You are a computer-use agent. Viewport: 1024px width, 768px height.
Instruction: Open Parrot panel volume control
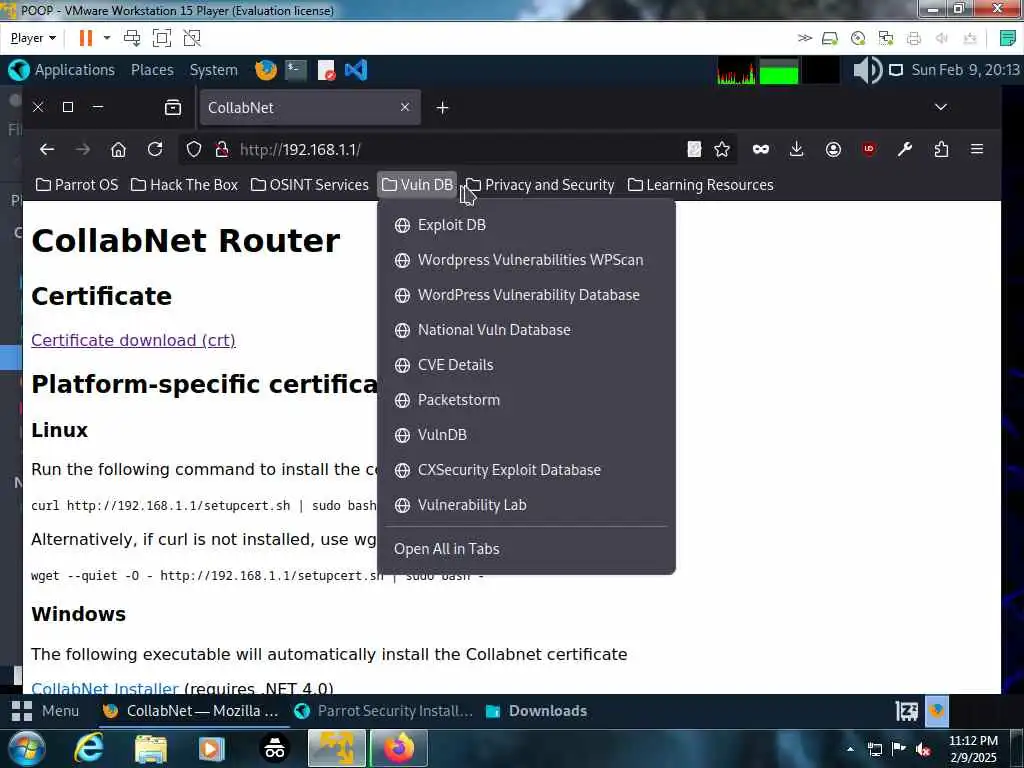click(868, 70)
